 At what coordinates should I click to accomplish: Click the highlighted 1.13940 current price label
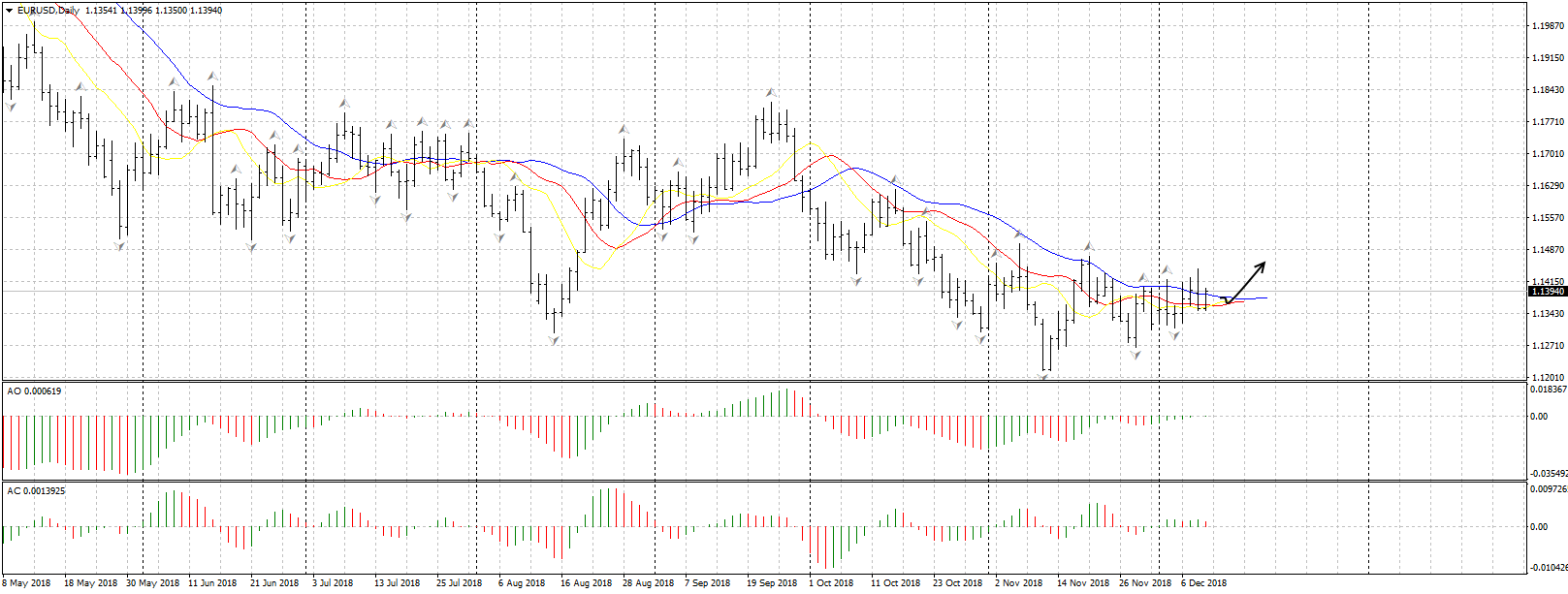[x=1547, y=292]
